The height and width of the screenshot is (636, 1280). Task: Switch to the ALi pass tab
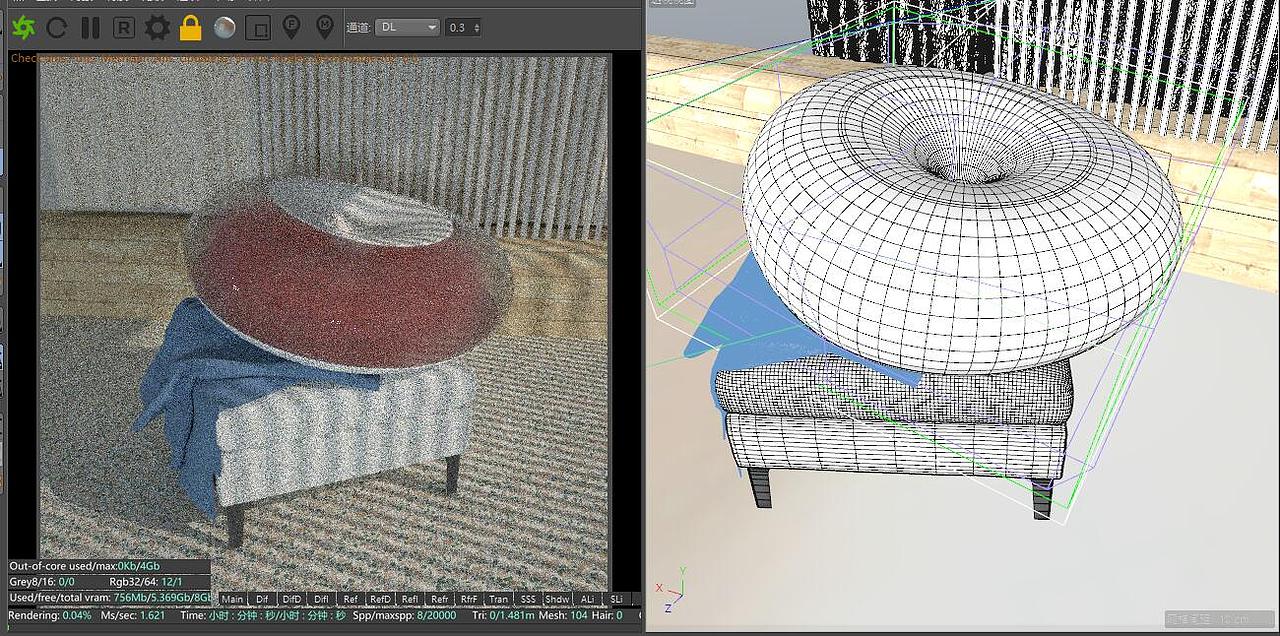click(x=587, y=599)
